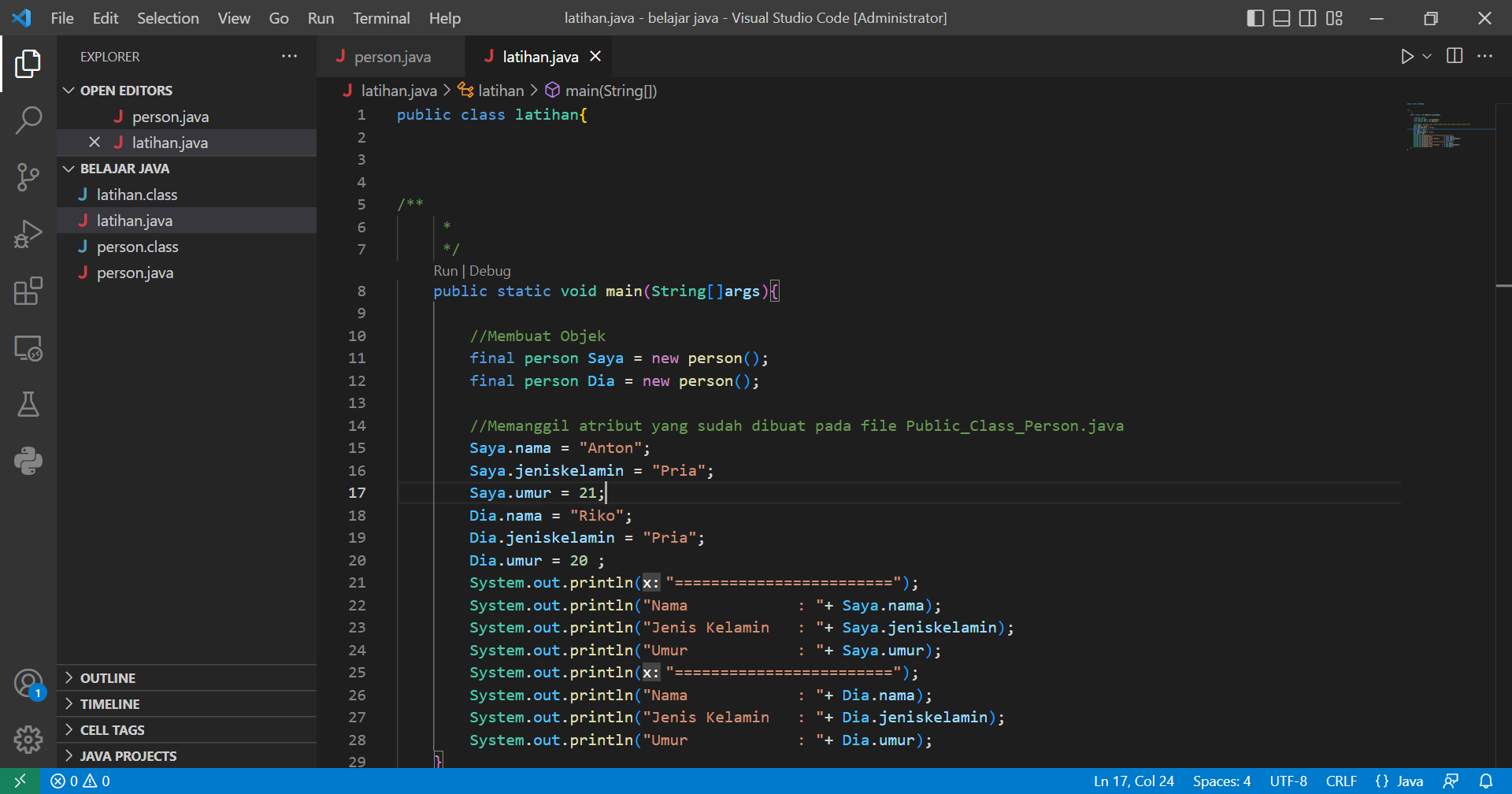Image resolution: width=1512 pixels, height=794 pixels.
Task: Expand the OUTLINE section
Action: pyautogui.click(x=69, y=677)
